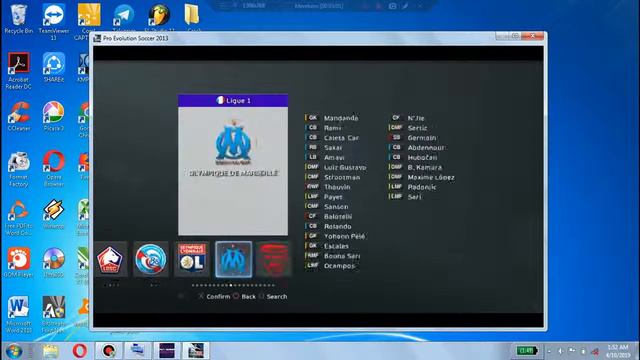
Task: Click player name Caleta Car
Action: 341,138
